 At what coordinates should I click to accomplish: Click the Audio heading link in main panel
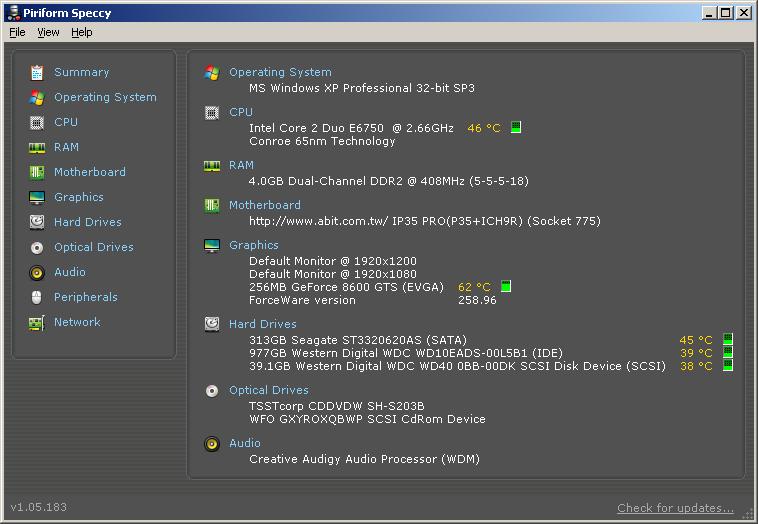click(245, 443)
